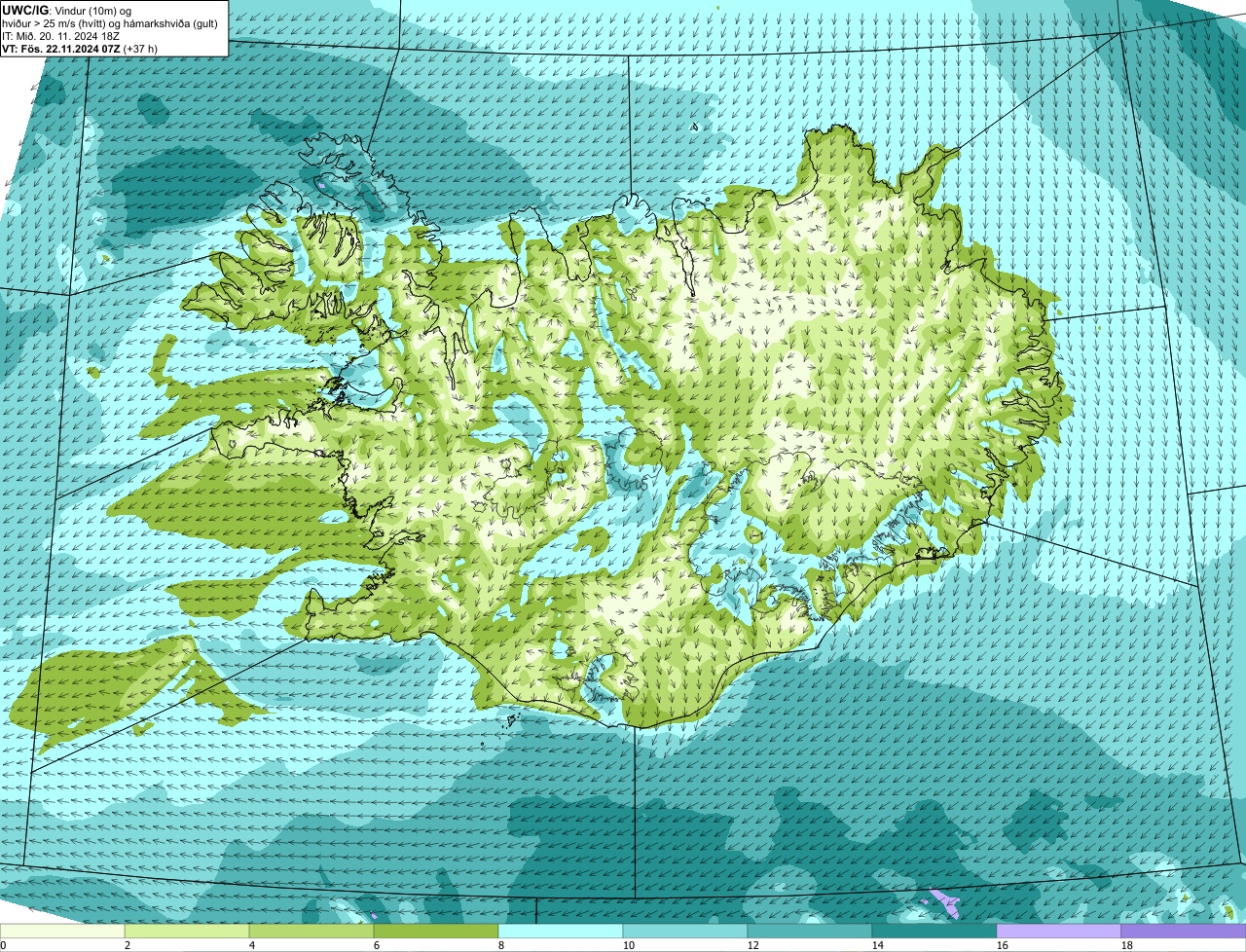Click the scale label "16"
Viewport: 1246px width, 952px height.
(1003, 945)
